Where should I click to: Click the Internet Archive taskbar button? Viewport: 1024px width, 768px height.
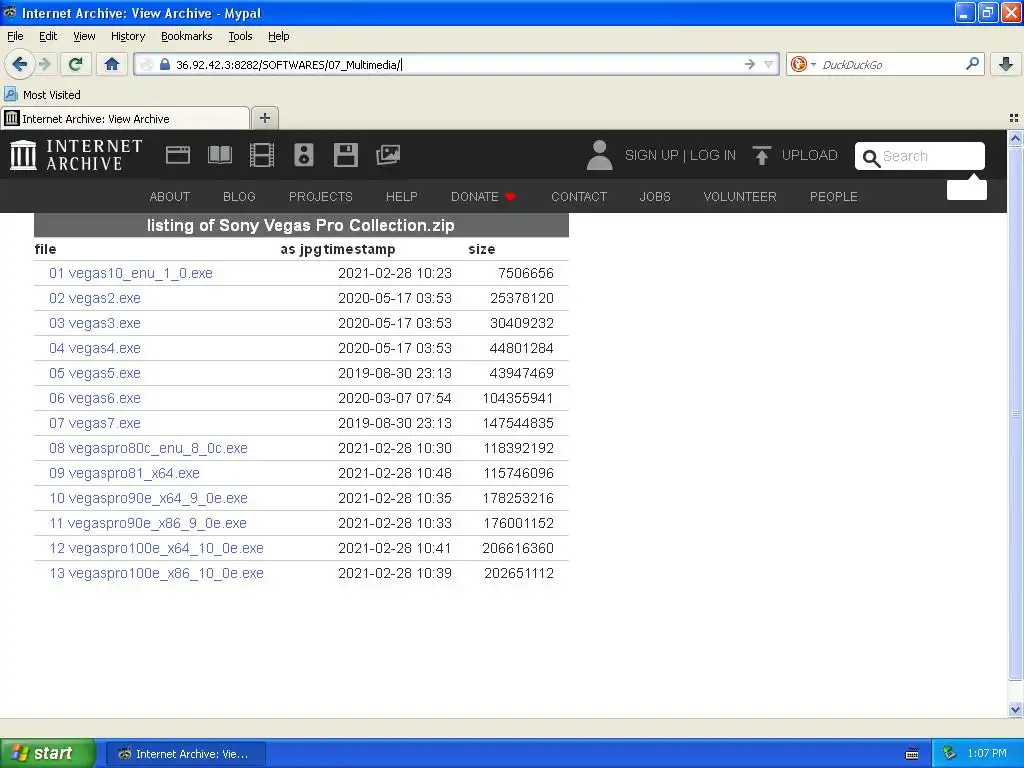pos(185,754)
